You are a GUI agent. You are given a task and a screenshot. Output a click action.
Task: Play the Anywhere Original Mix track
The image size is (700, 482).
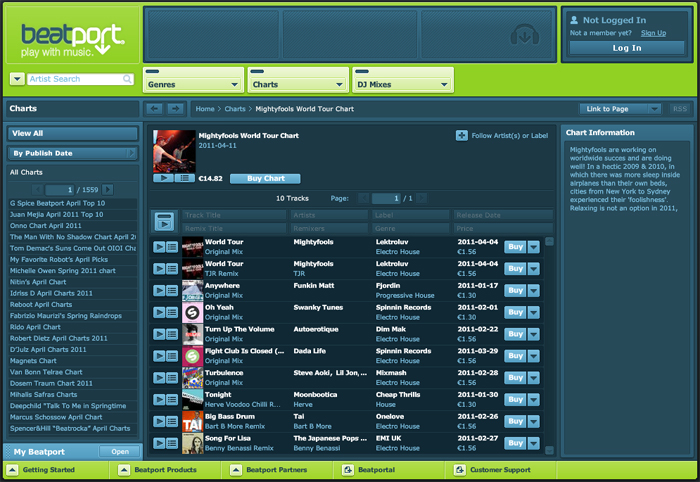(159, 291)
